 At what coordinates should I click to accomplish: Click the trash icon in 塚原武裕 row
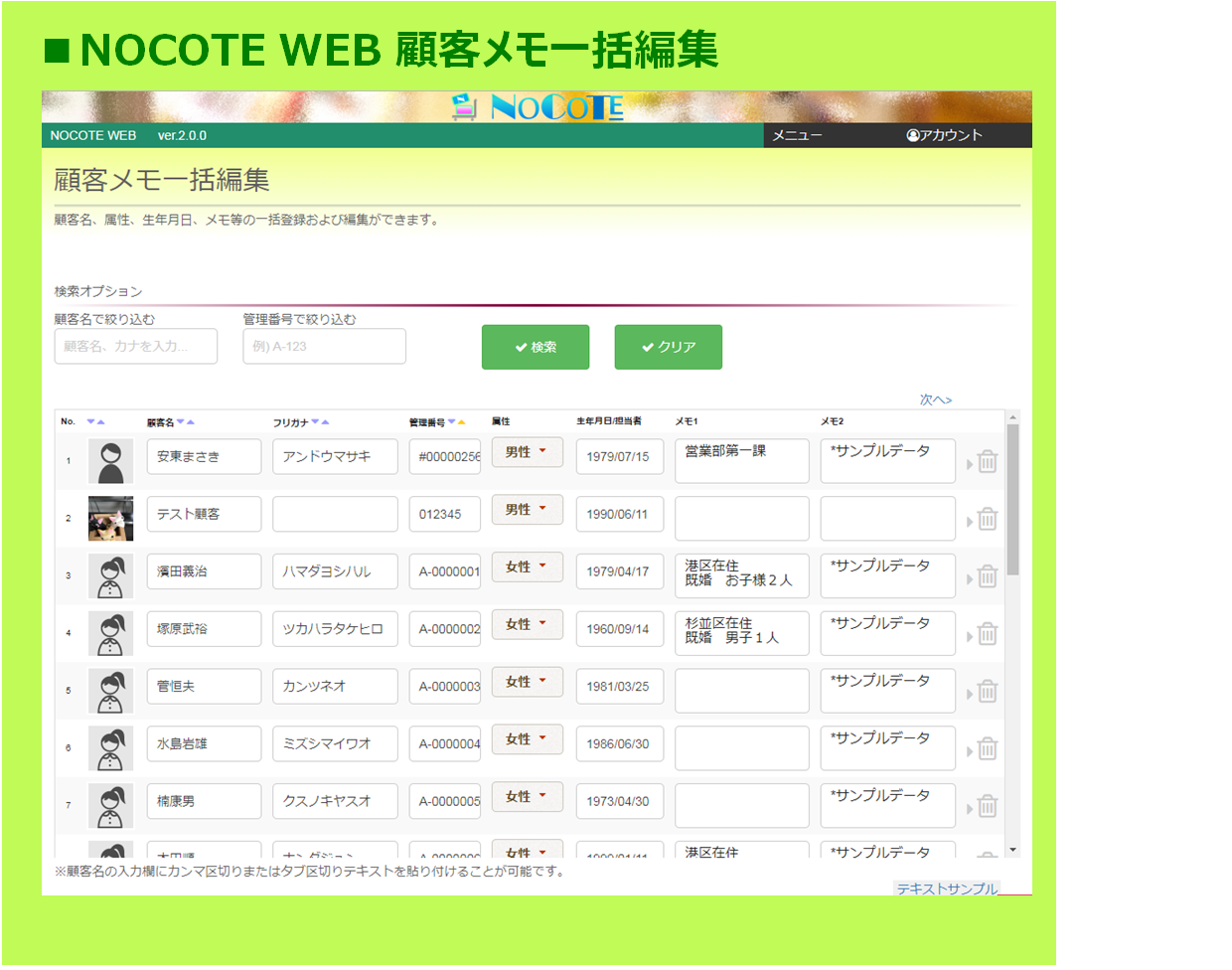(987, 634)
